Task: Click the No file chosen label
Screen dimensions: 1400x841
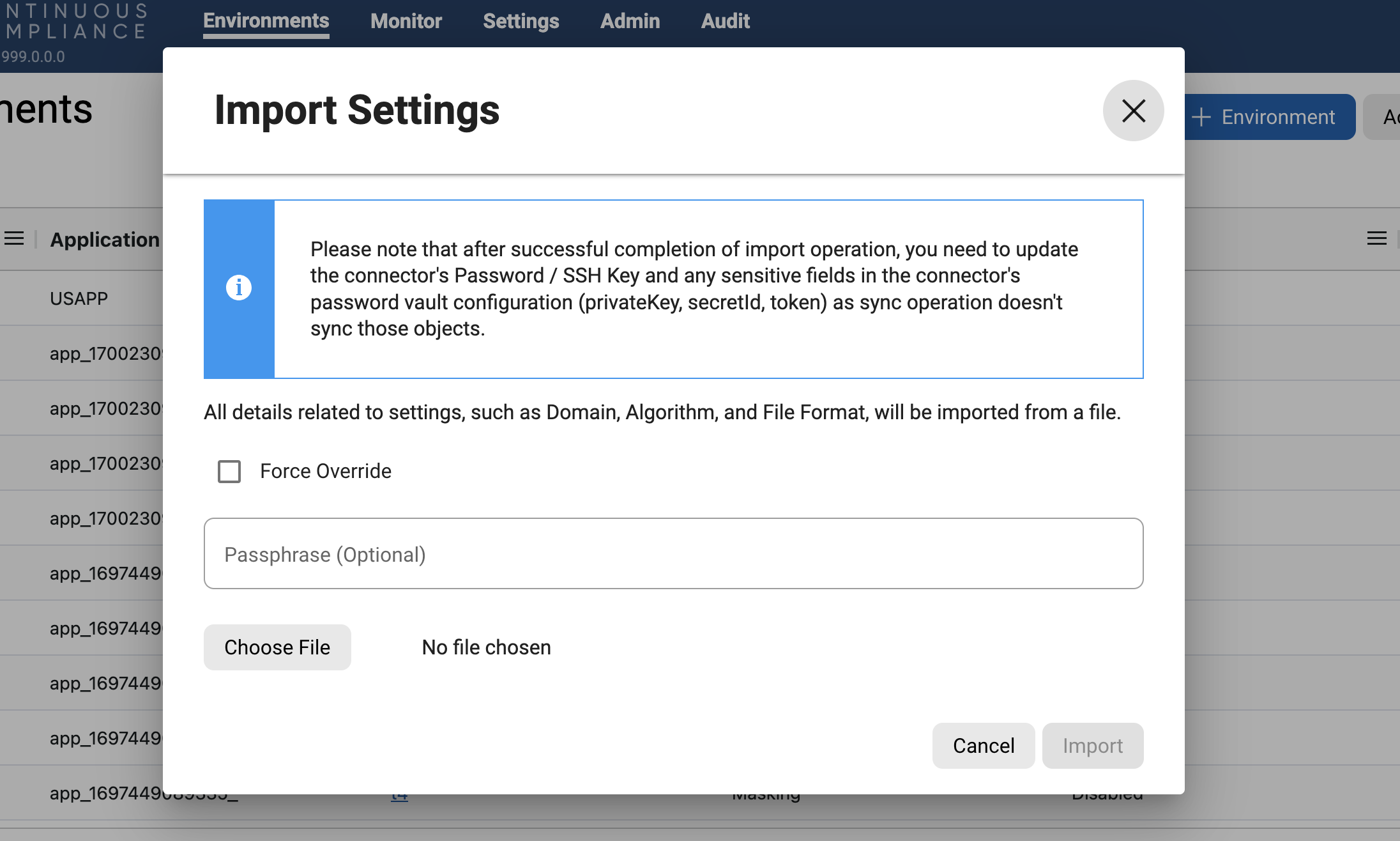Action: click(x=485, y=647)
